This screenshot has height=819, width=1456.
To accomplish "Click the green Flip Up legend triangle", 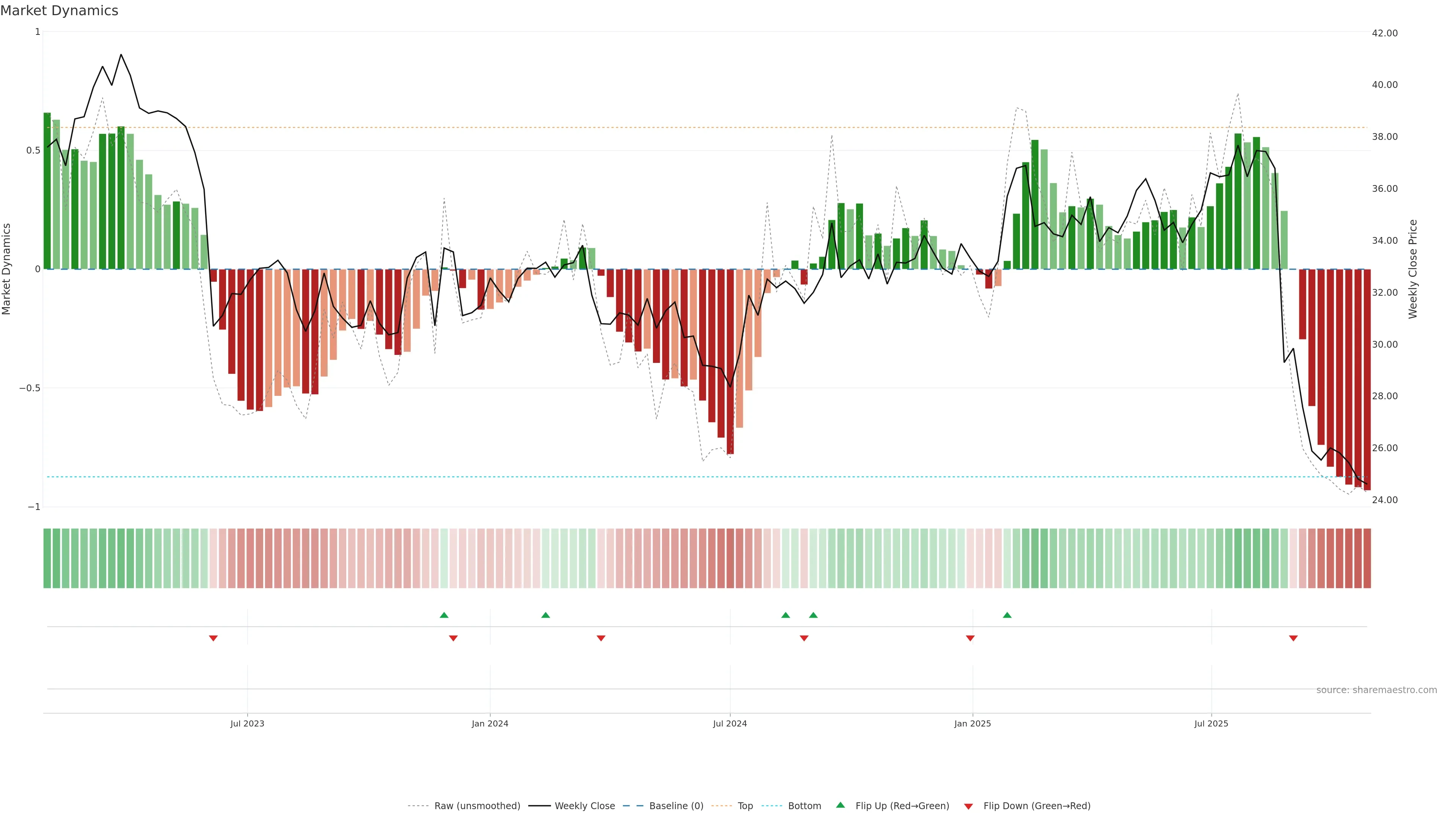I will [841, 805].
